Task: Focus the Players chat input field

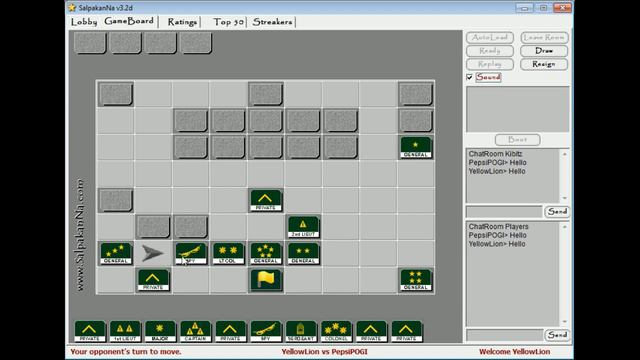Action: (x=504, y=336)
